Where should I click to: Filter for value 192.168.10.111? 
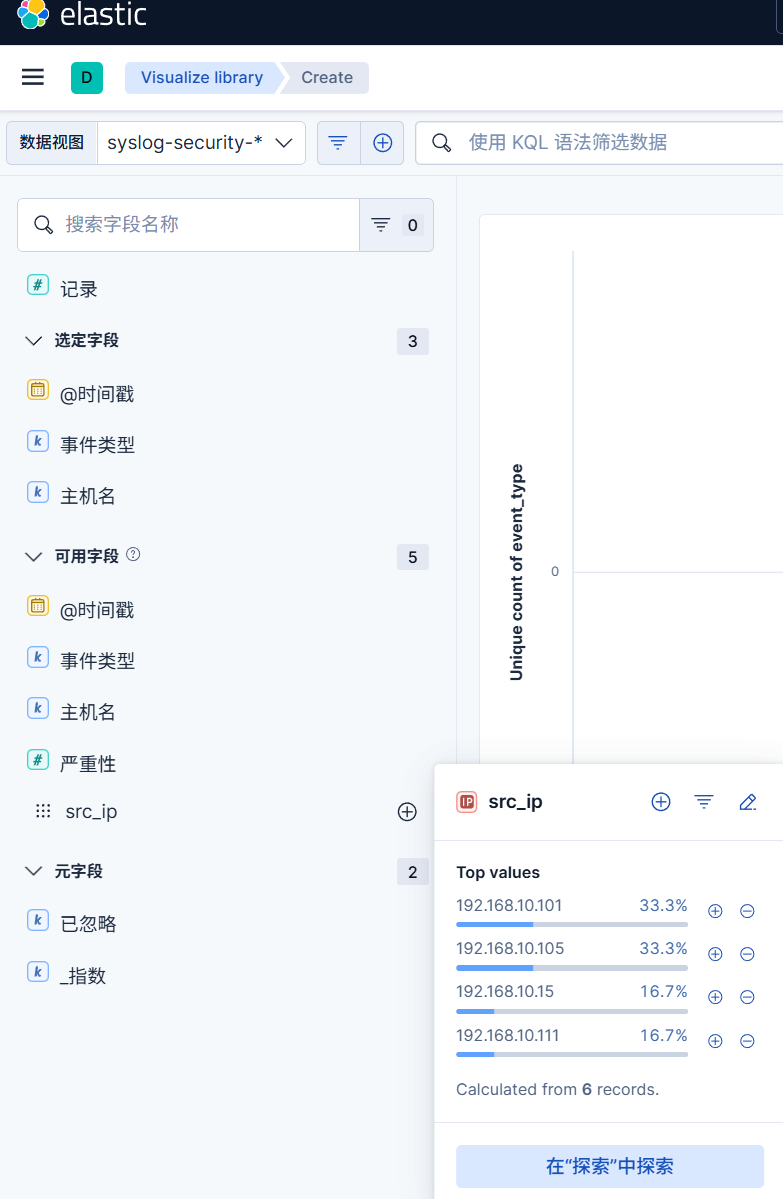coord(715,1041)
